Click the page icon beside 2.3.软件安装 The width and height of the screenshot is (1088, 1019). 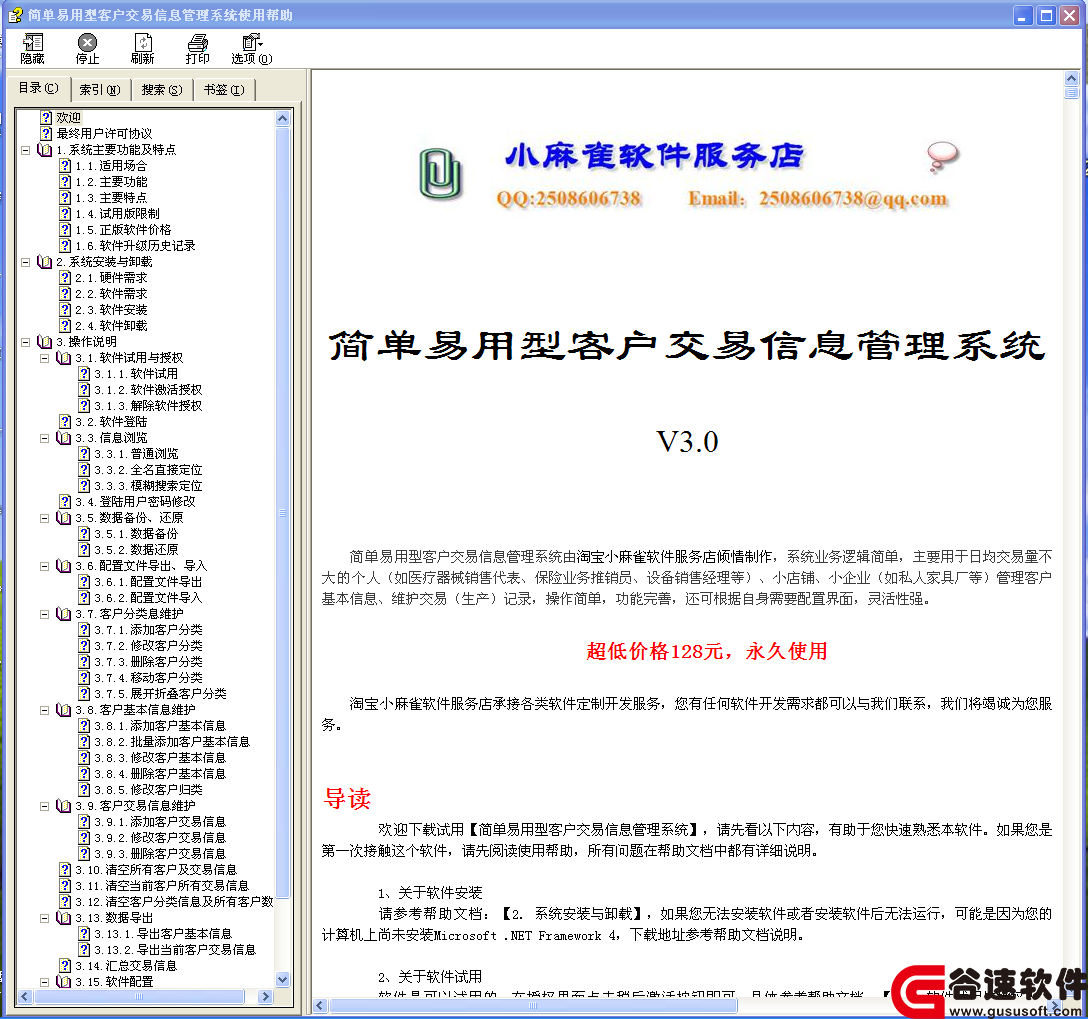pyautogui.click(x=65, y=310)
